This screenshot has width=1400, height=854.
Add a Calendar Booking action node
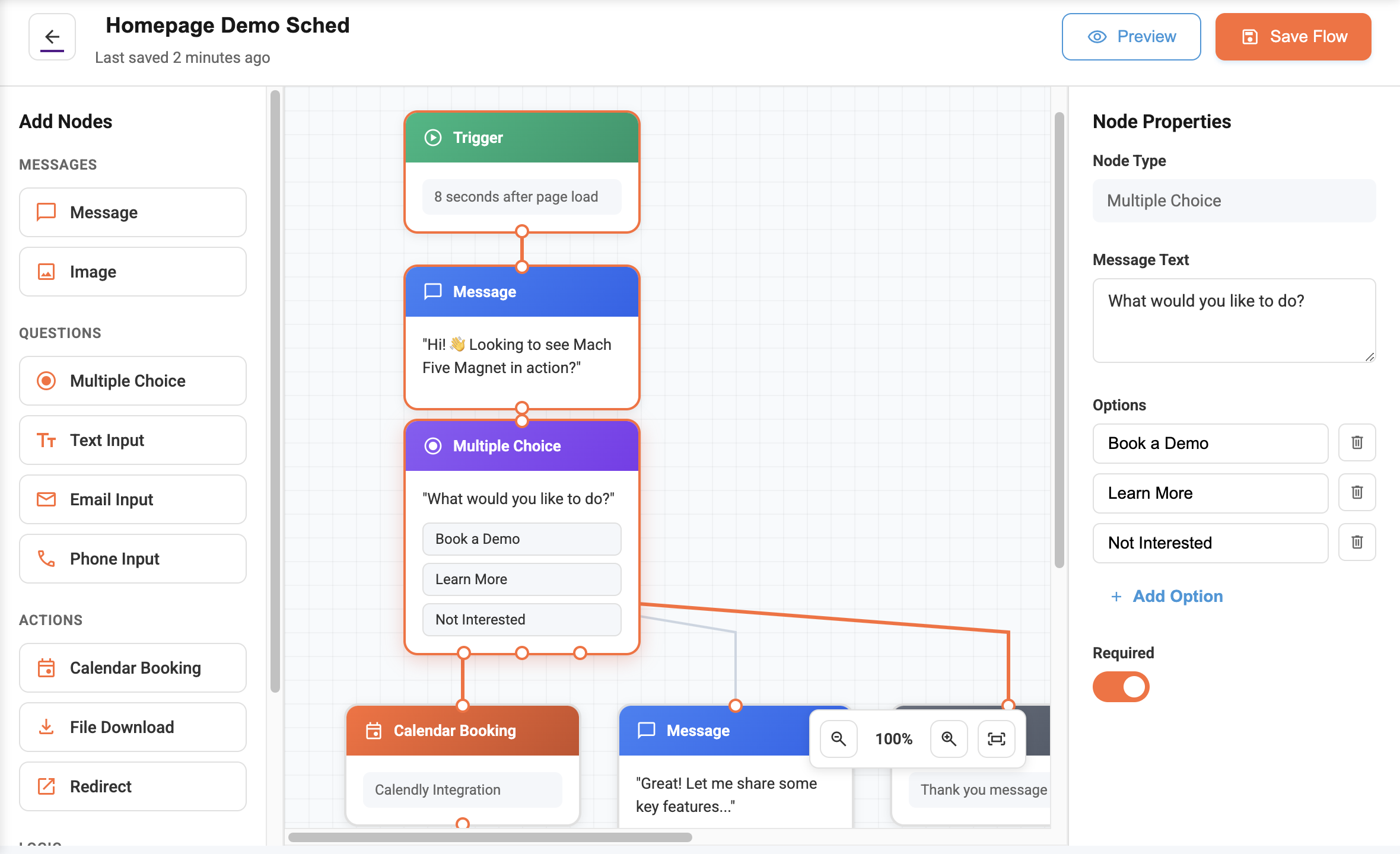pyautogui.click(x=132, y=668)
